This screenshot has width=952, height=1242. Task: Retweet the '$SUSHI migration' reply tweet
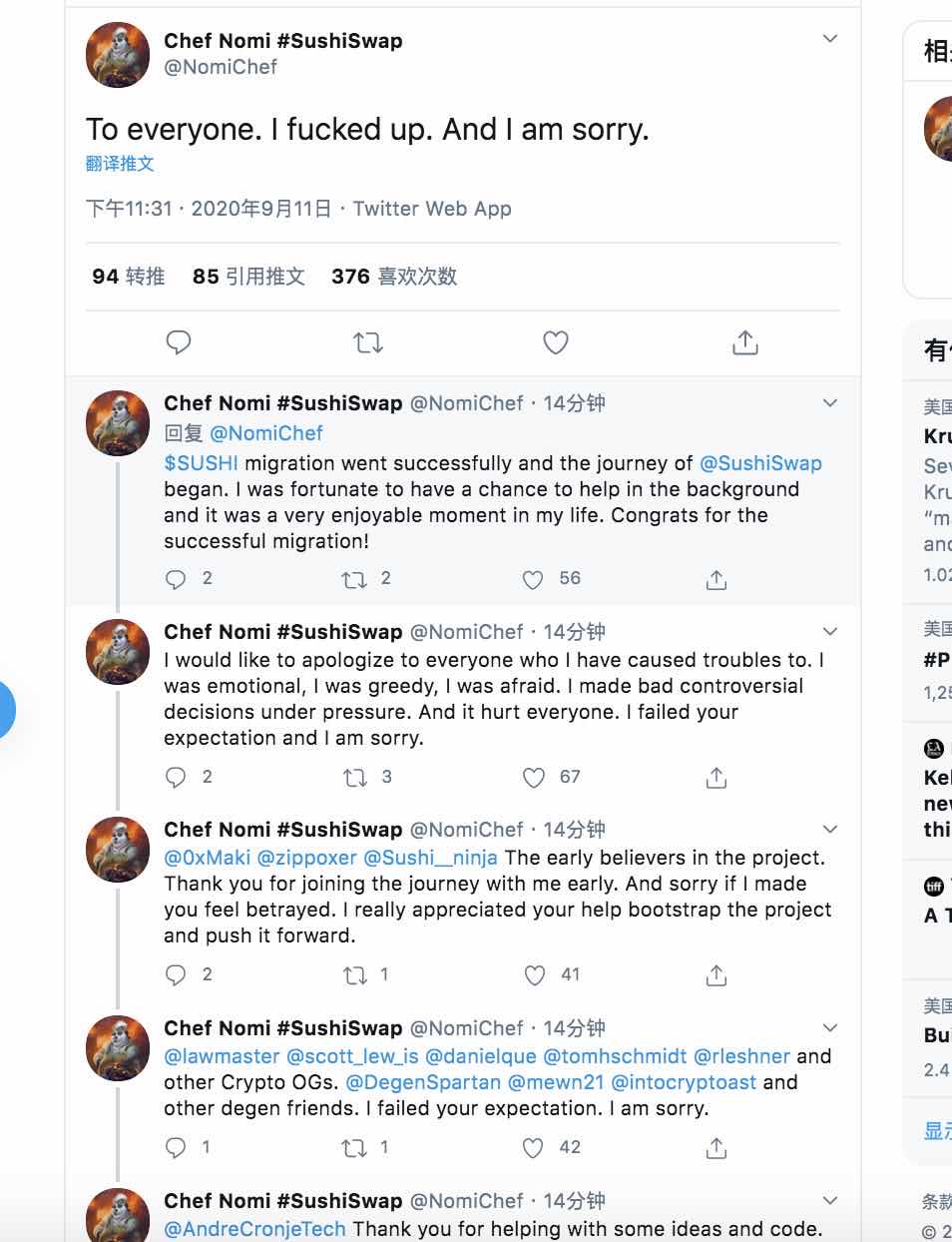coord(353,579)
